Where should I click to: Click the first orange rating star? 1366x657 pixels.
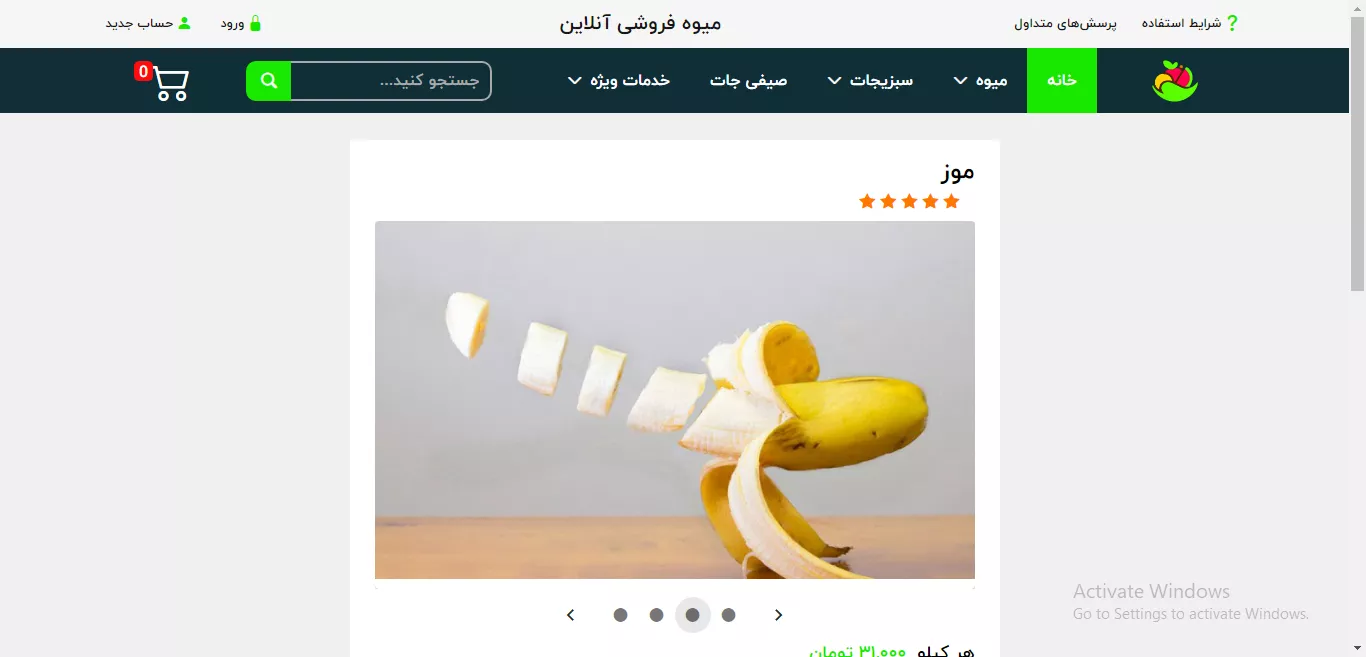coord(951,202)
